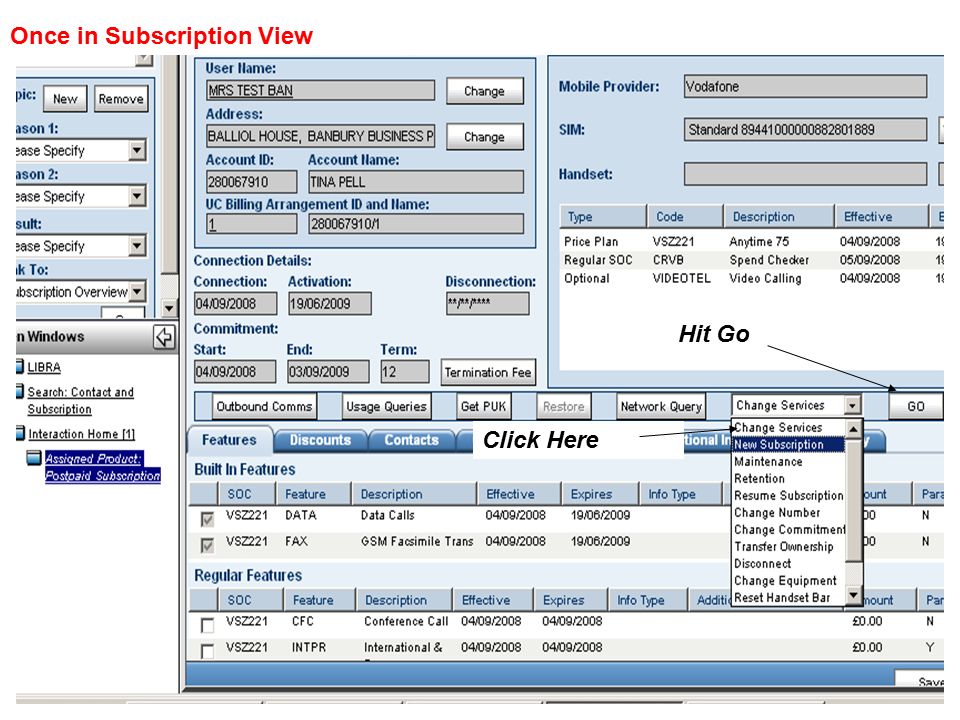Choose Retention from the services list

click(x=788, y=479)
